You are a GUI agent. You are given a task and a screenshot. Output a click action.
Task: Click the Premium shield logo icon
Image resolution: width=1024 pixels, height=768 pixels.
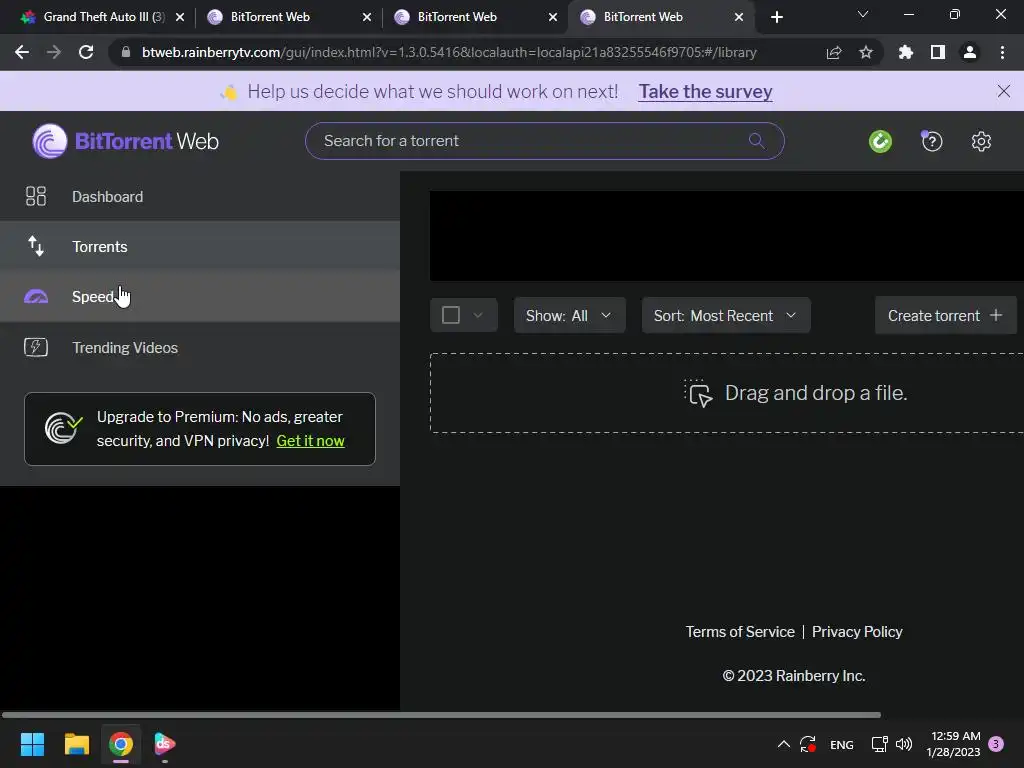(63, 428)
